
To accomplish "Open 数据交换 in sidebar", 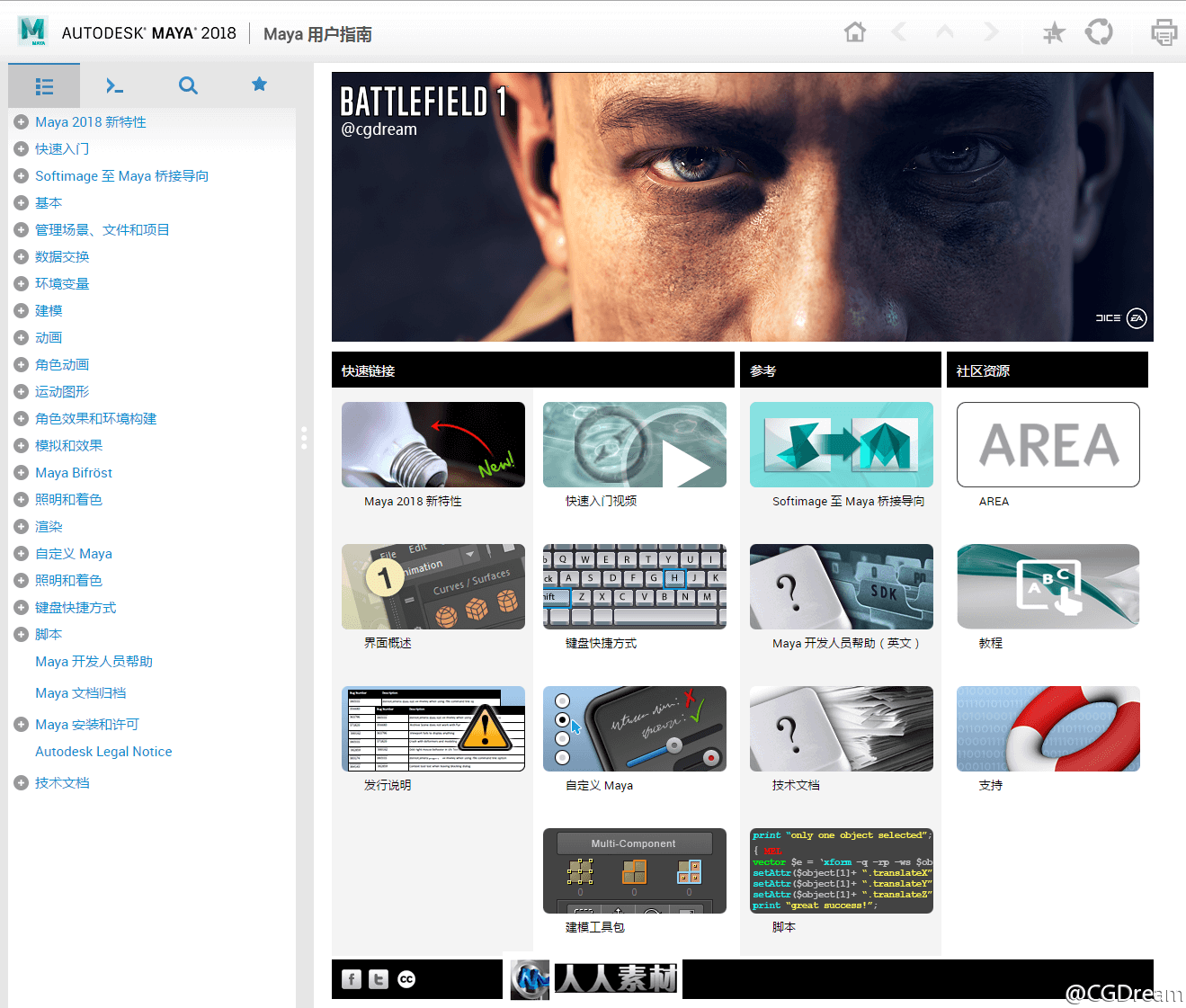I will 62,256.
